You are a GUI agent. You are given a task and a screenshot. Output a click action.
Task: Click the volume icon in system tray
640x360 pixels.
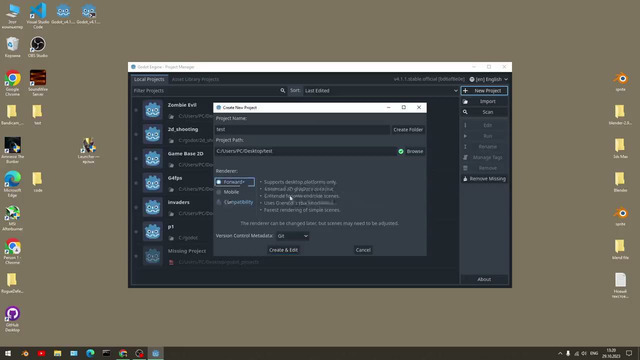pos(584,353)
